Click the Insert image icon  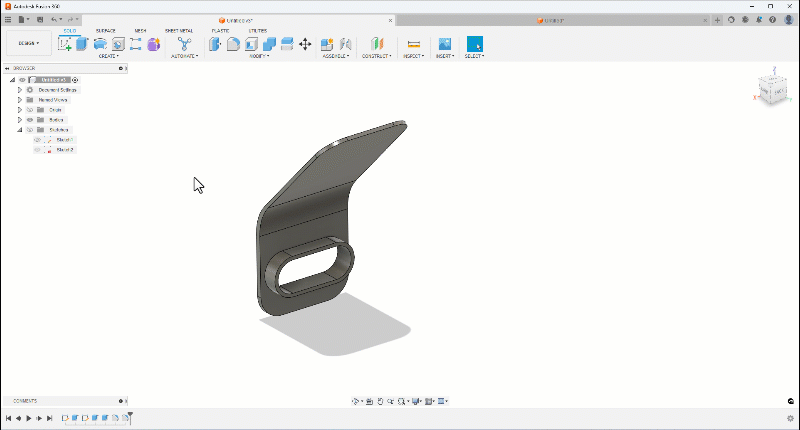click(445, 44)
